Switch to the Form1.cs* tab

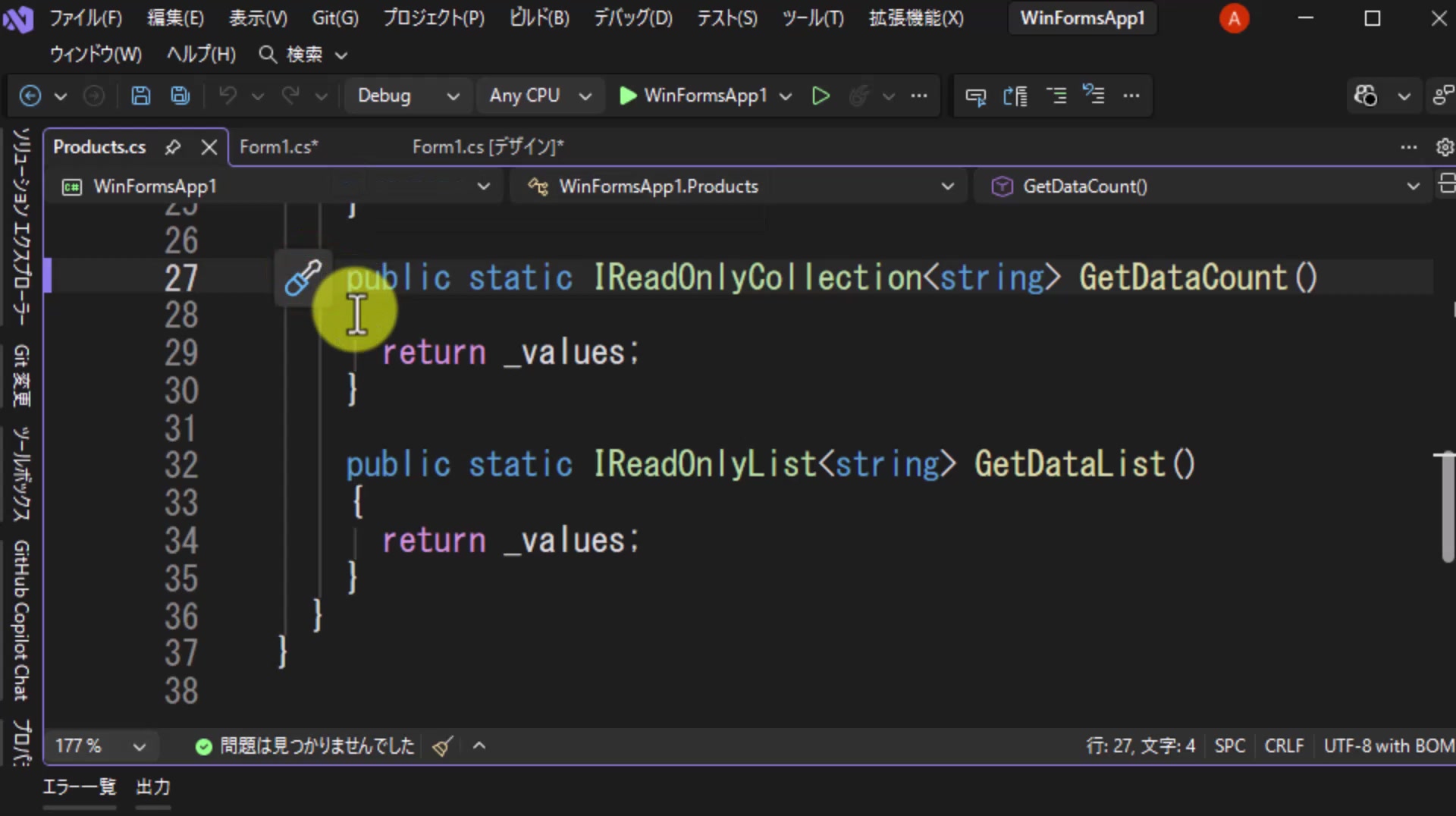click(279, 147)
